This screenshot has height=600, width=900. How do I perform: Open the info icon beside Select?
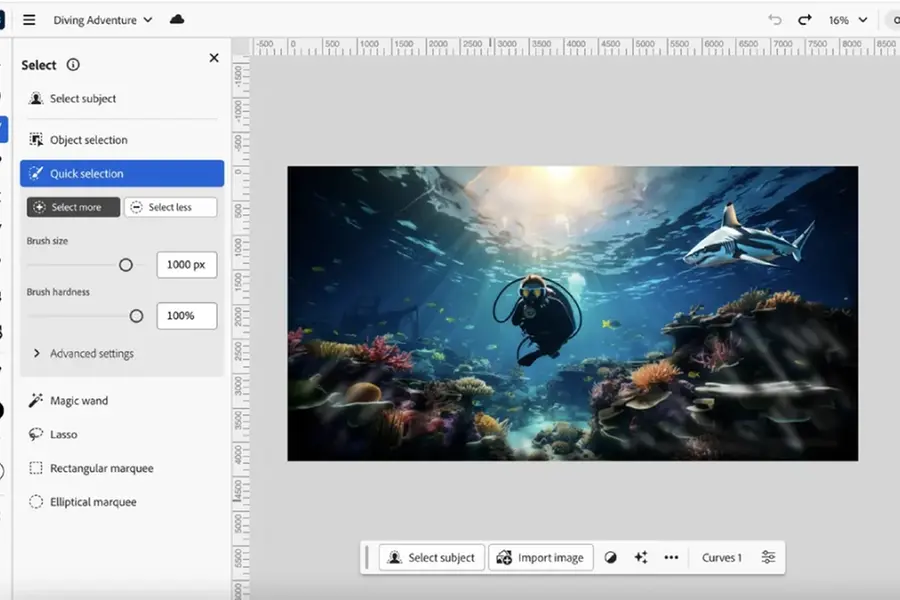coord(72,65)
